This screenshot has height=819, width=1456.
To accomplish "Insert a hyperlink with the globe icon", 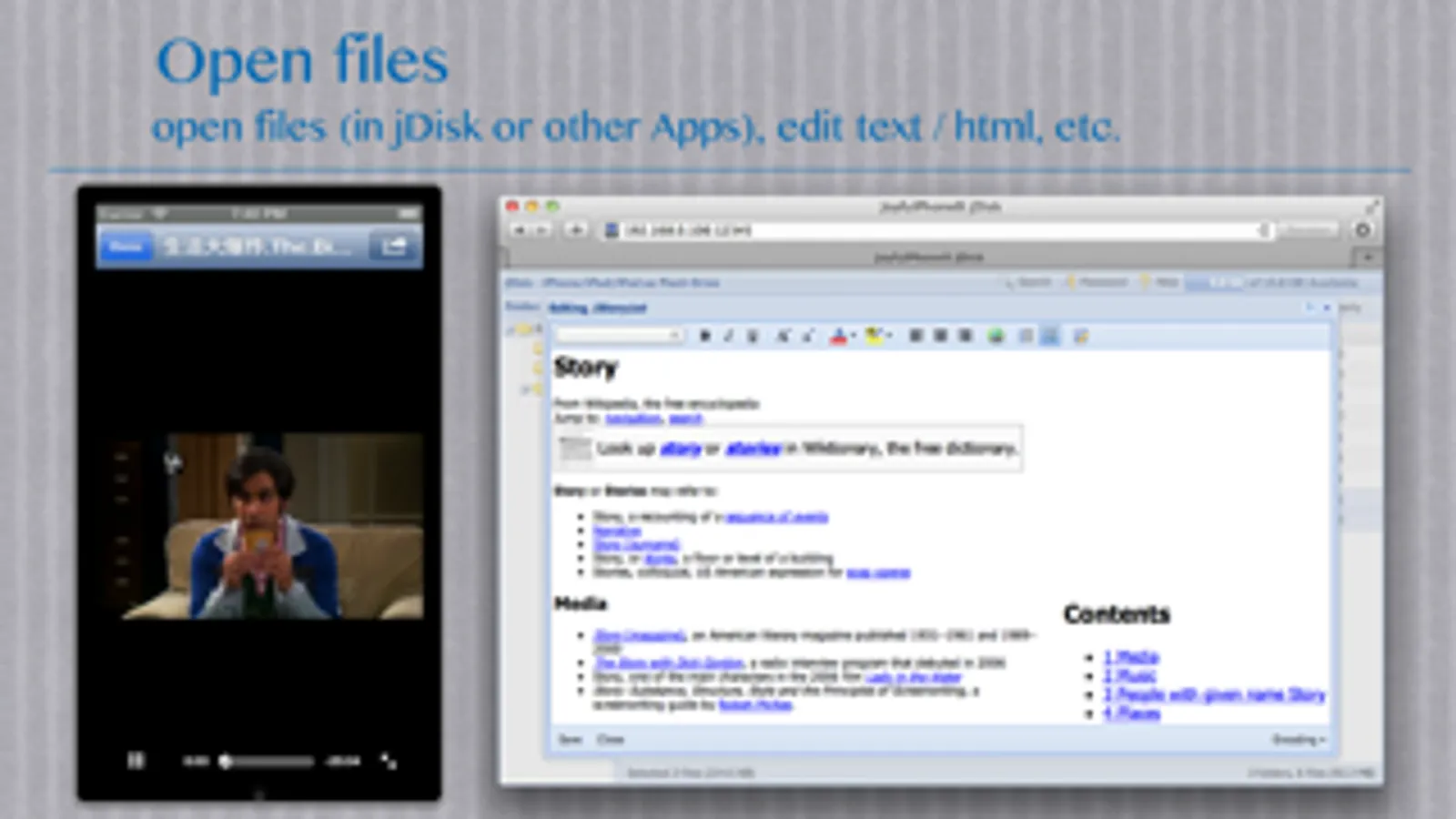I will 996,336.
